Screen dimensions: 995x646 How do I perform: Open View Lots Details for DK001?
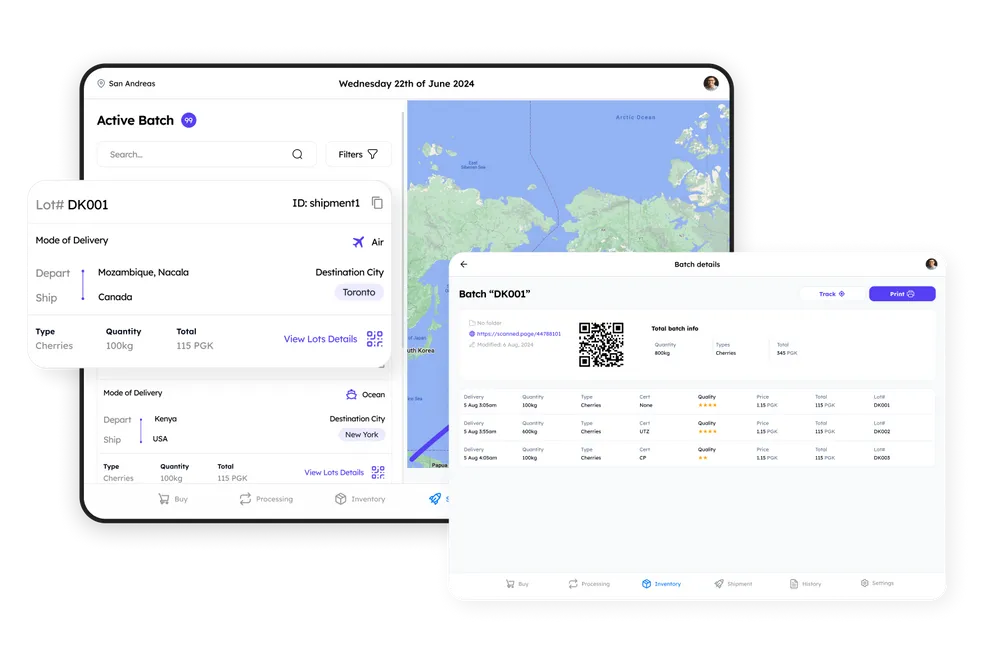pos(320,339)
